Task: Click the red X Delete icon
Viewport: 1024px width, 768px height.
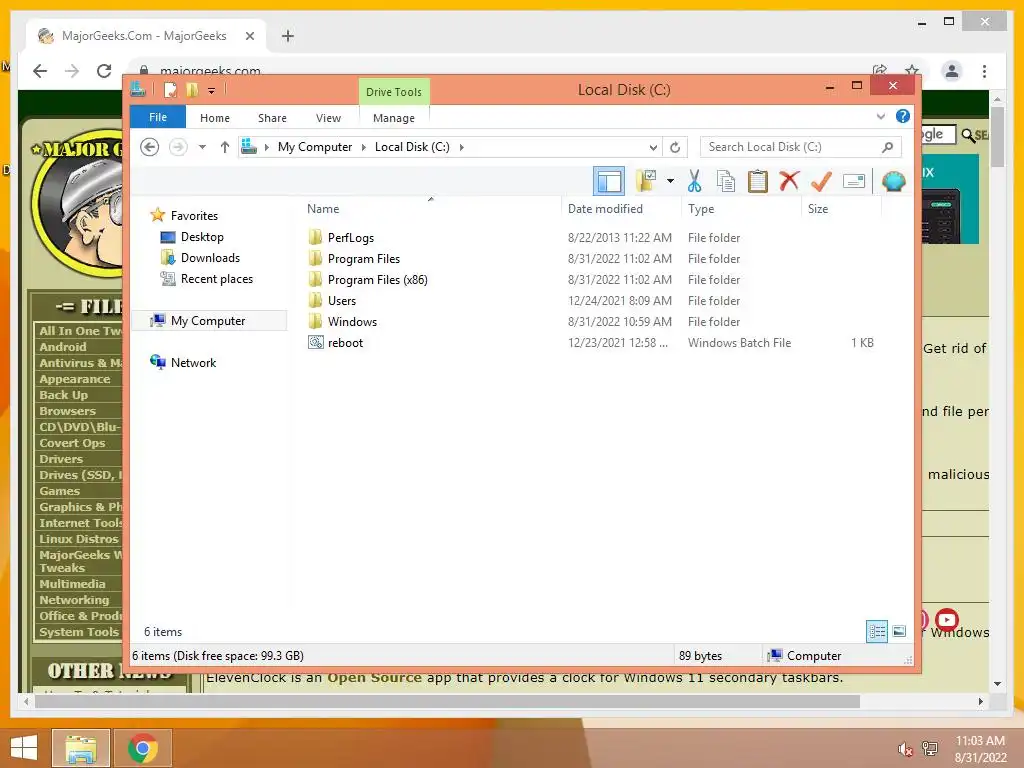Action: [x=789, y=180]
